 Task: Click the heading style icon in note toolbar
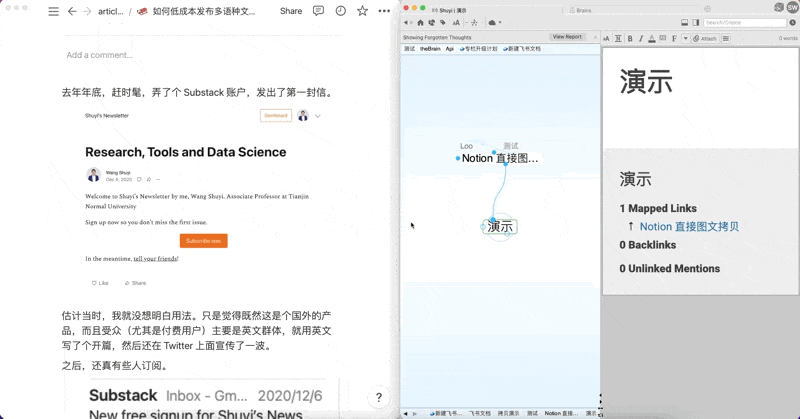[618, 38]
